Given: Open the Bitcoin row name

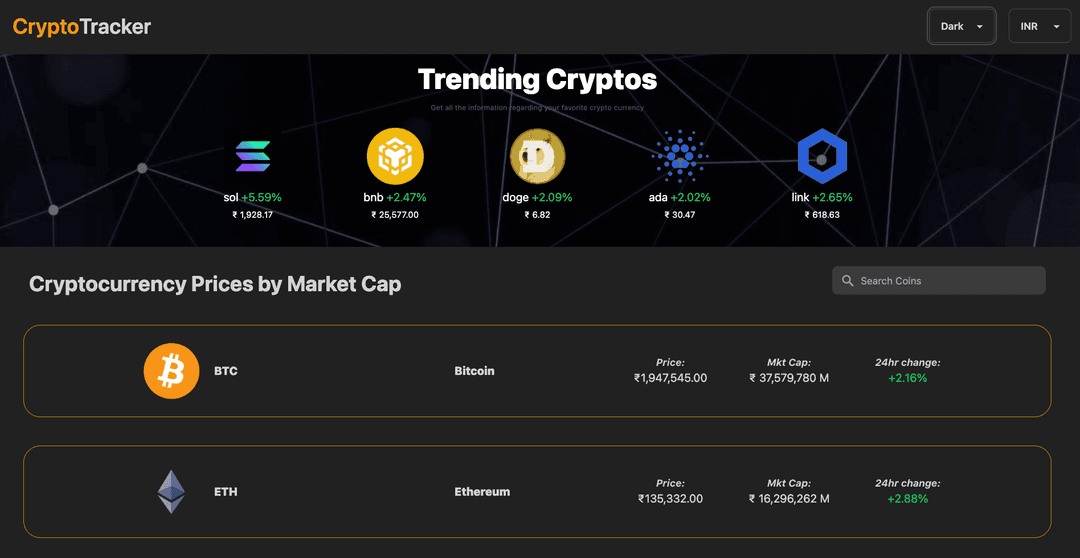Looking at the screenshot, I should [475, 371].
